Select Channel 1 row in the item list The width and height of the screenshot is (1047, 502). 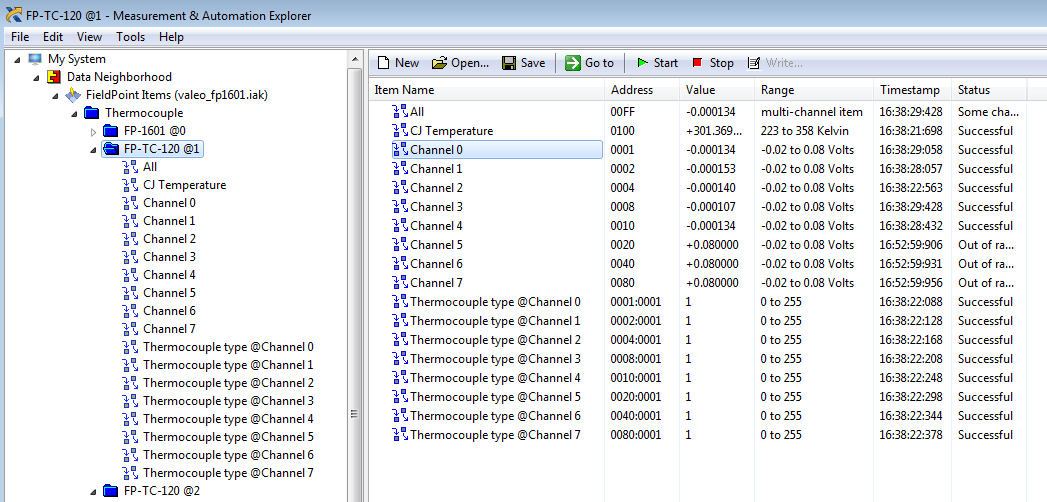436,169
